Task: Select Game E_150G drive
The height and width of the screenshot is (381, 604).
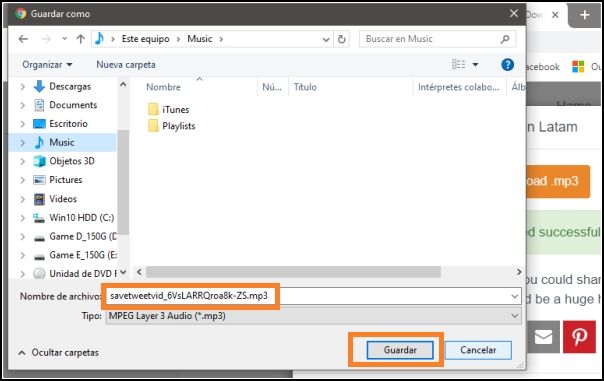Action: point(83,255)
